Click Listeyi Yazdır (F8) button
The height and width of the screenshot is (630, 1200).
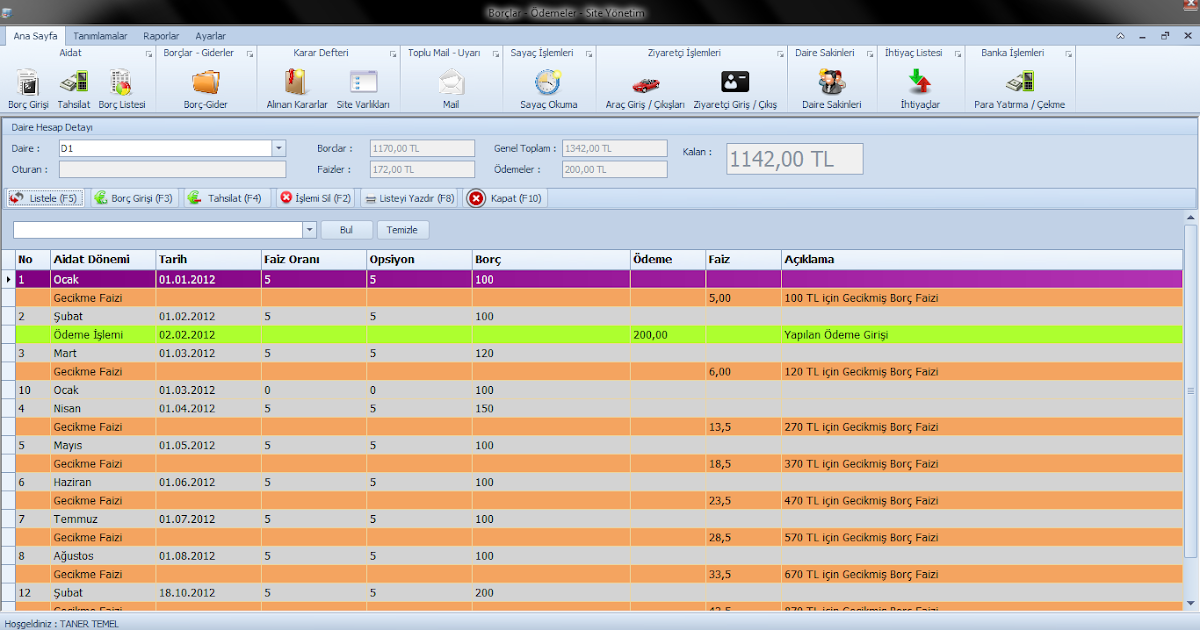click(x=408, y=198)
